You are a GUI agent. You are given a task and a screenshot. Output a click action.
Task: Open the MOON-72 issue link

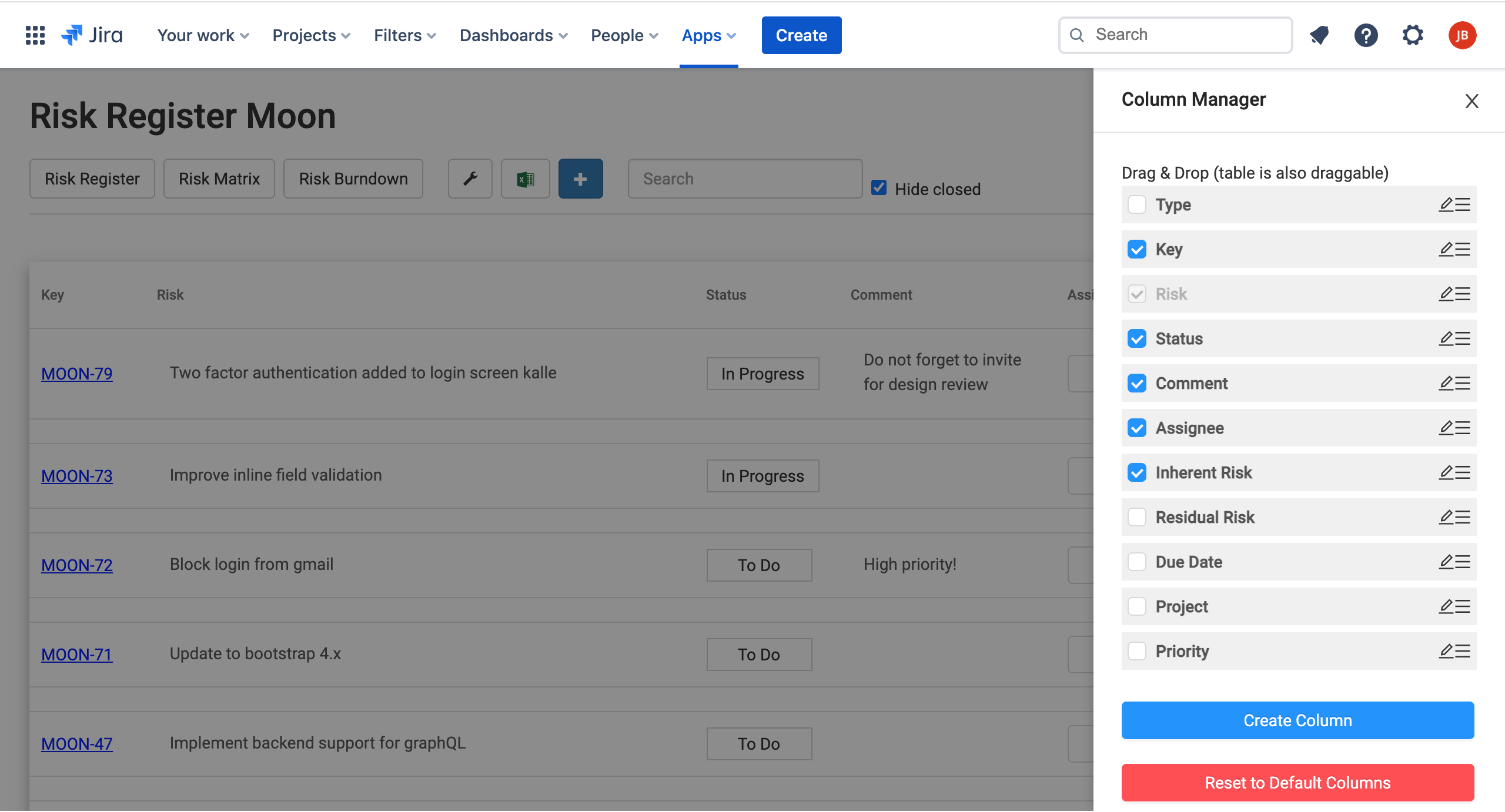coord(77,565)
